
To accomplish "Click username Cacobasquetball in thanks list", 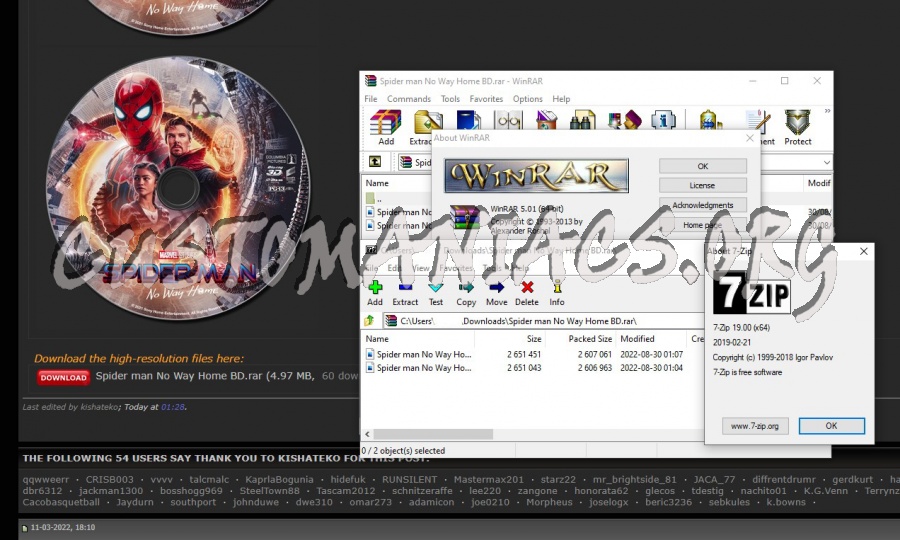I will coord(61,502).
